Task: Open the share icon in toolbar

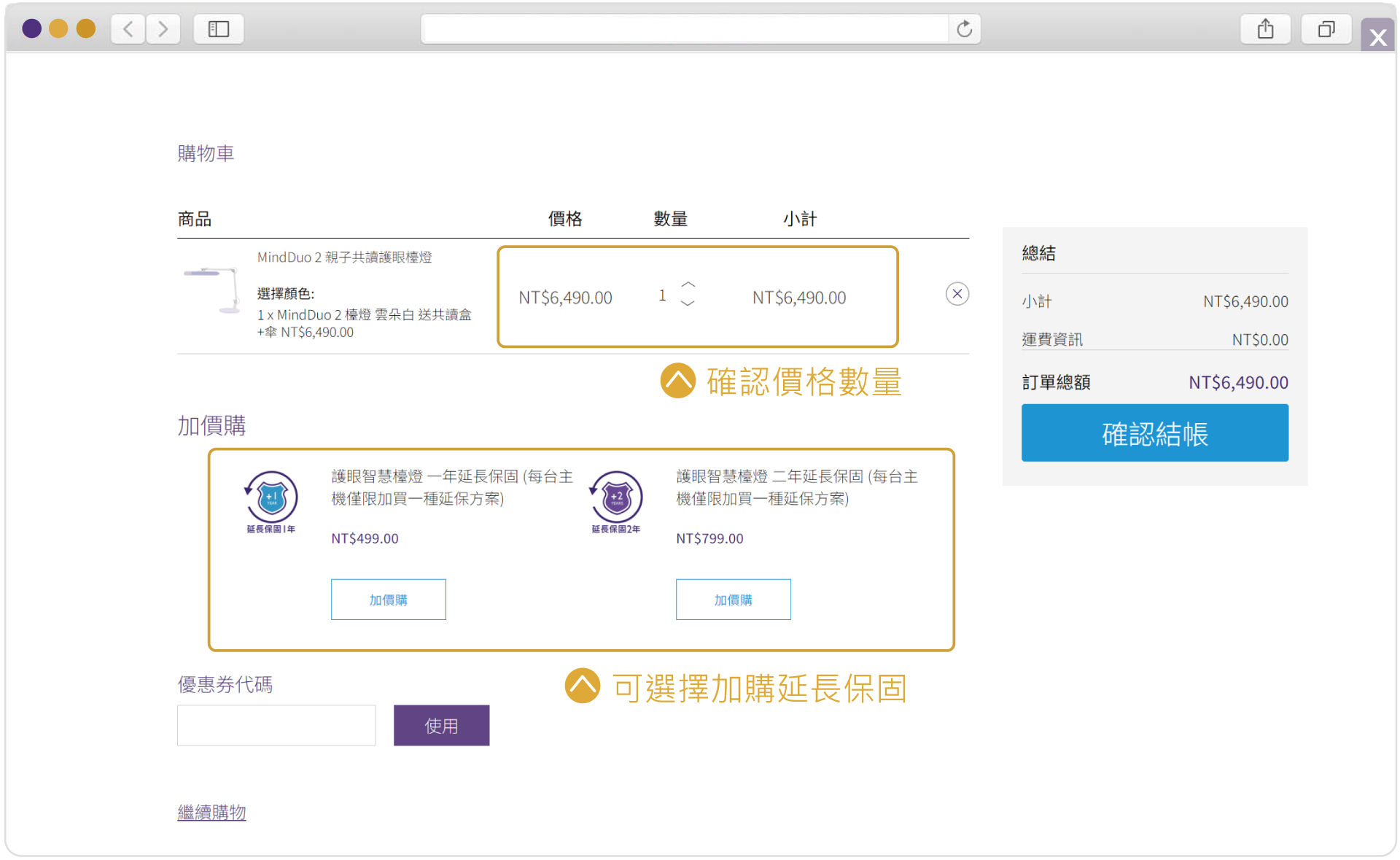Action: pos(1265,29)
